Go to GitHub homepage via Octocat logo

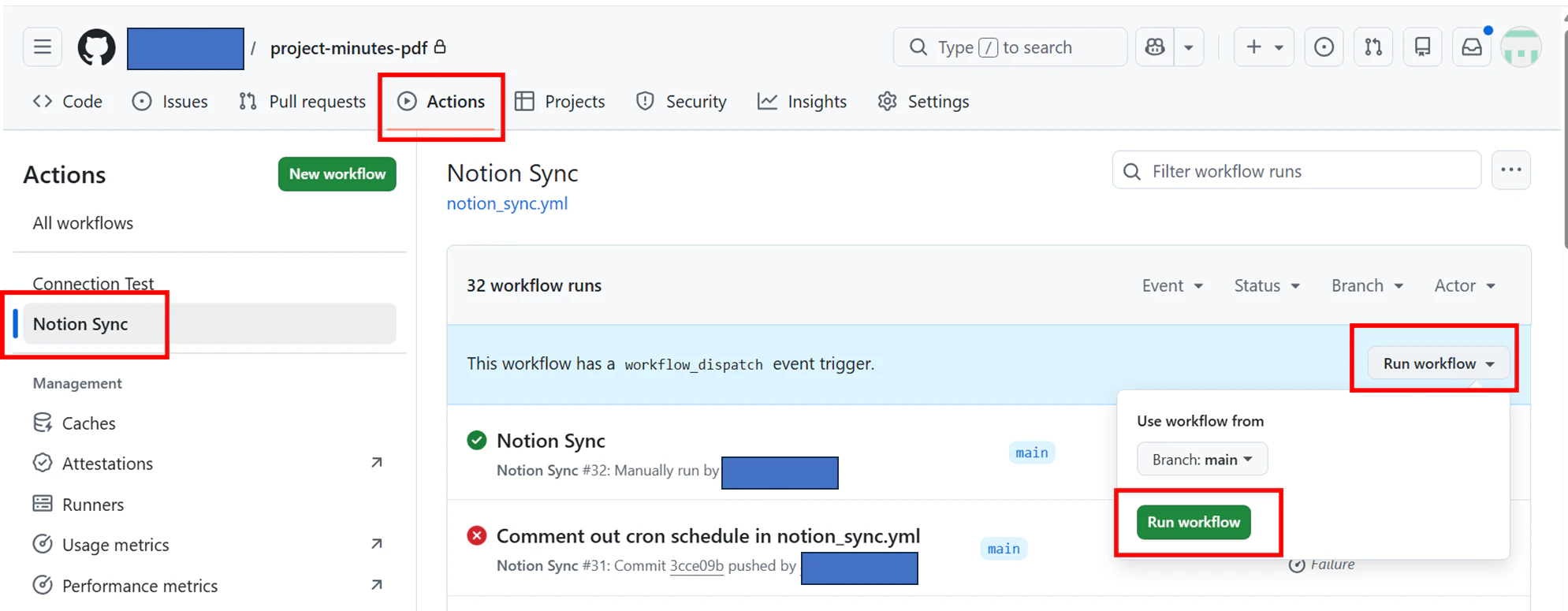[x=96, y=47]
